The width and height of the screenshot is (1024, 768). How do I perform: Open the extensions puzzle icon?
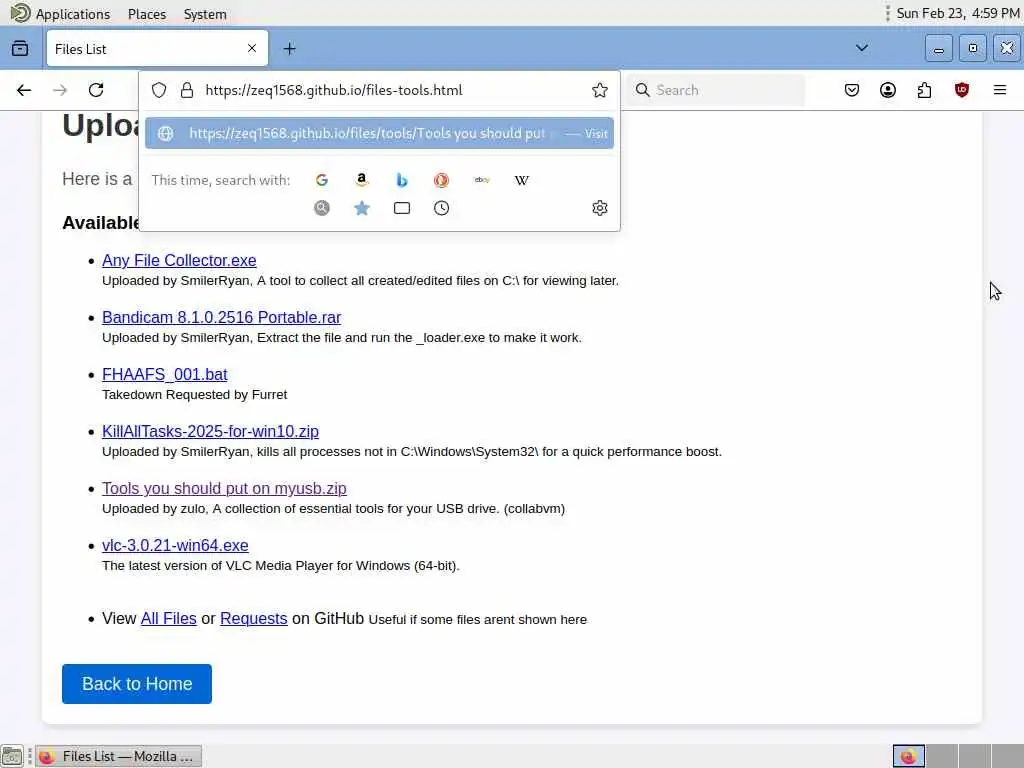924,90
